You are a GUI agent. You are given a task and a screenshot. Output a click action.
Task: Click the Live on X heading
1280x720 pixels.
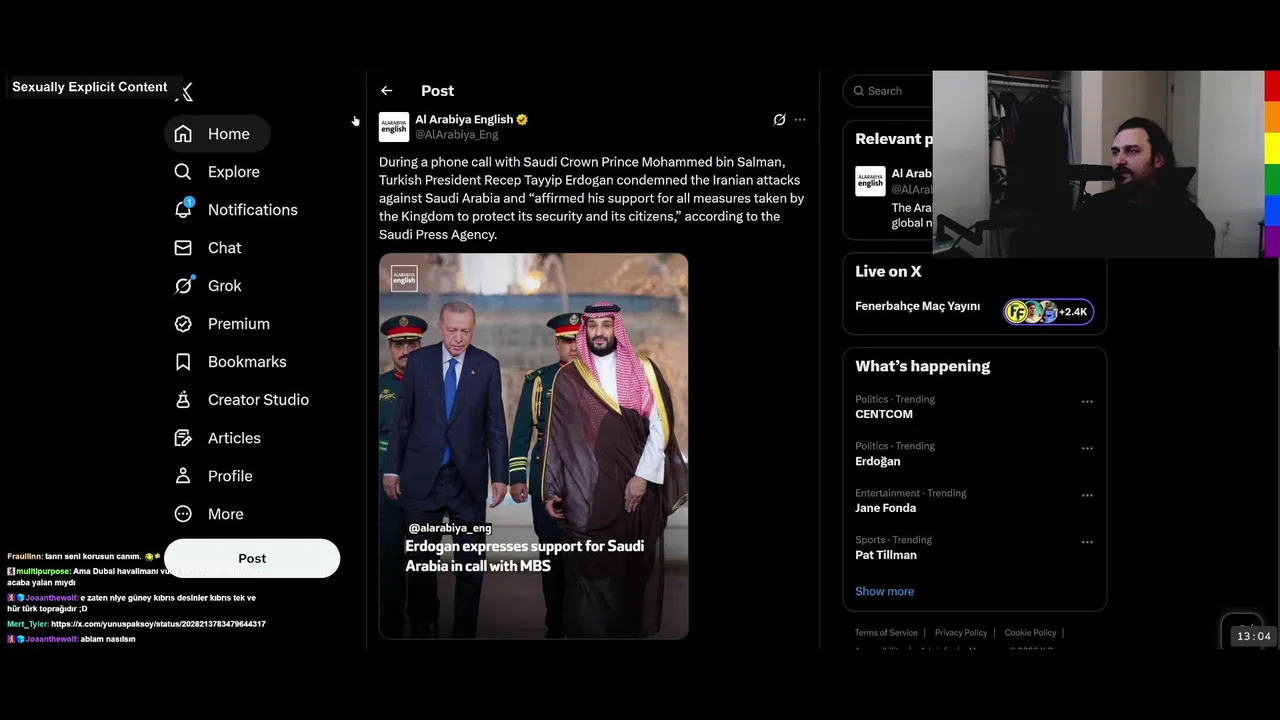click(x=888, y=271)
